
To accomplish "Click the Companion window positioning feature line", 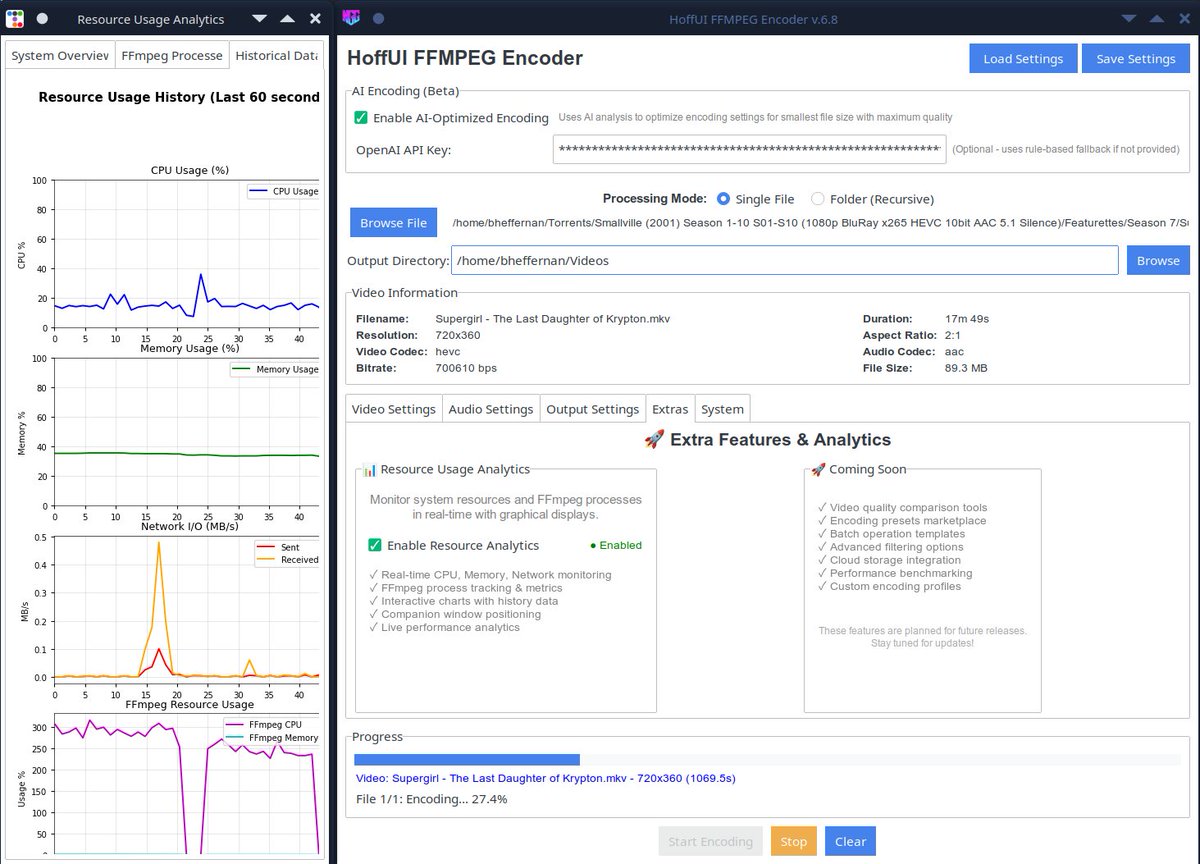I will pos(455,614).
